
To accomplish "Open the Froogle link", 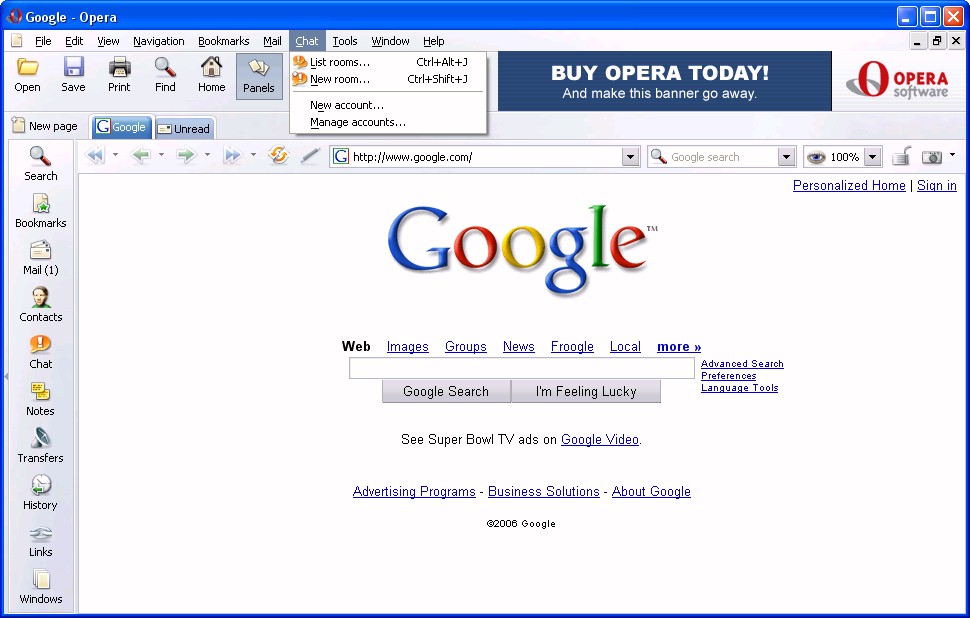I will coord(572,346).
